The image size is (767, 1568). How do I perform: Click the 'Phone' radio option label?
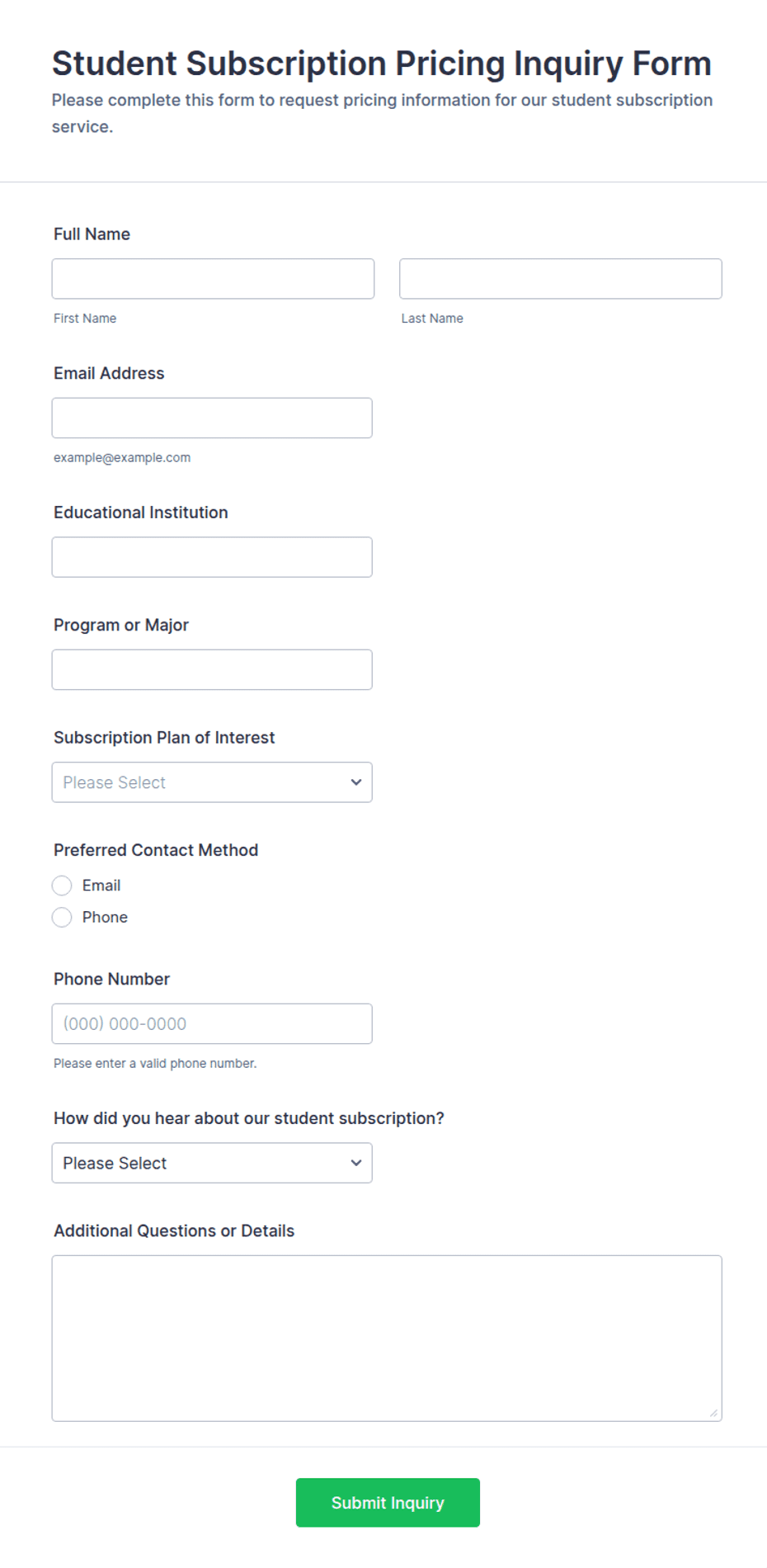click(105, 918)
